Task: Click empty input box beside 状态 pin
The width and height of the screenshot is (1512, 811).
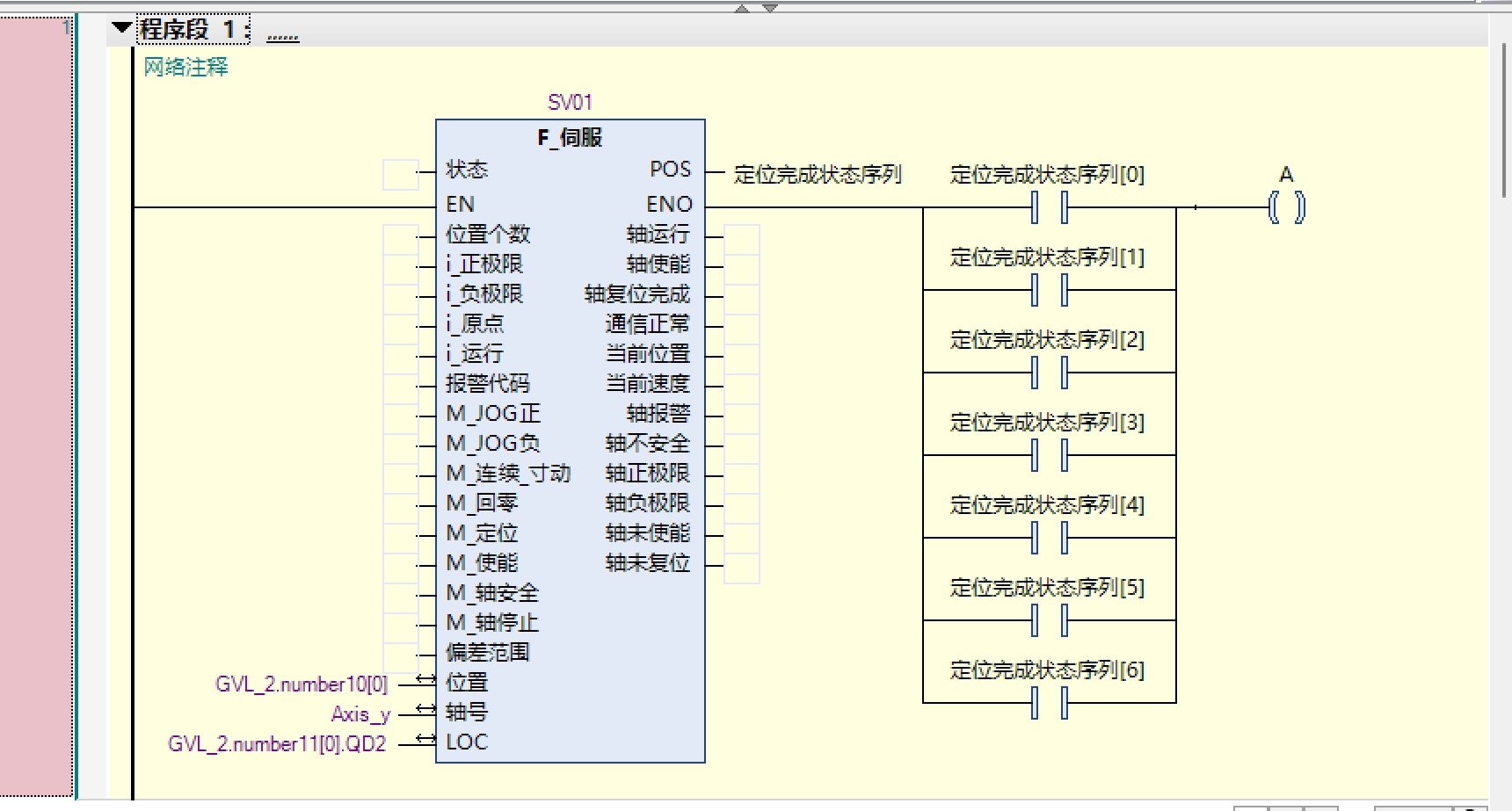Action: point(400,174)
